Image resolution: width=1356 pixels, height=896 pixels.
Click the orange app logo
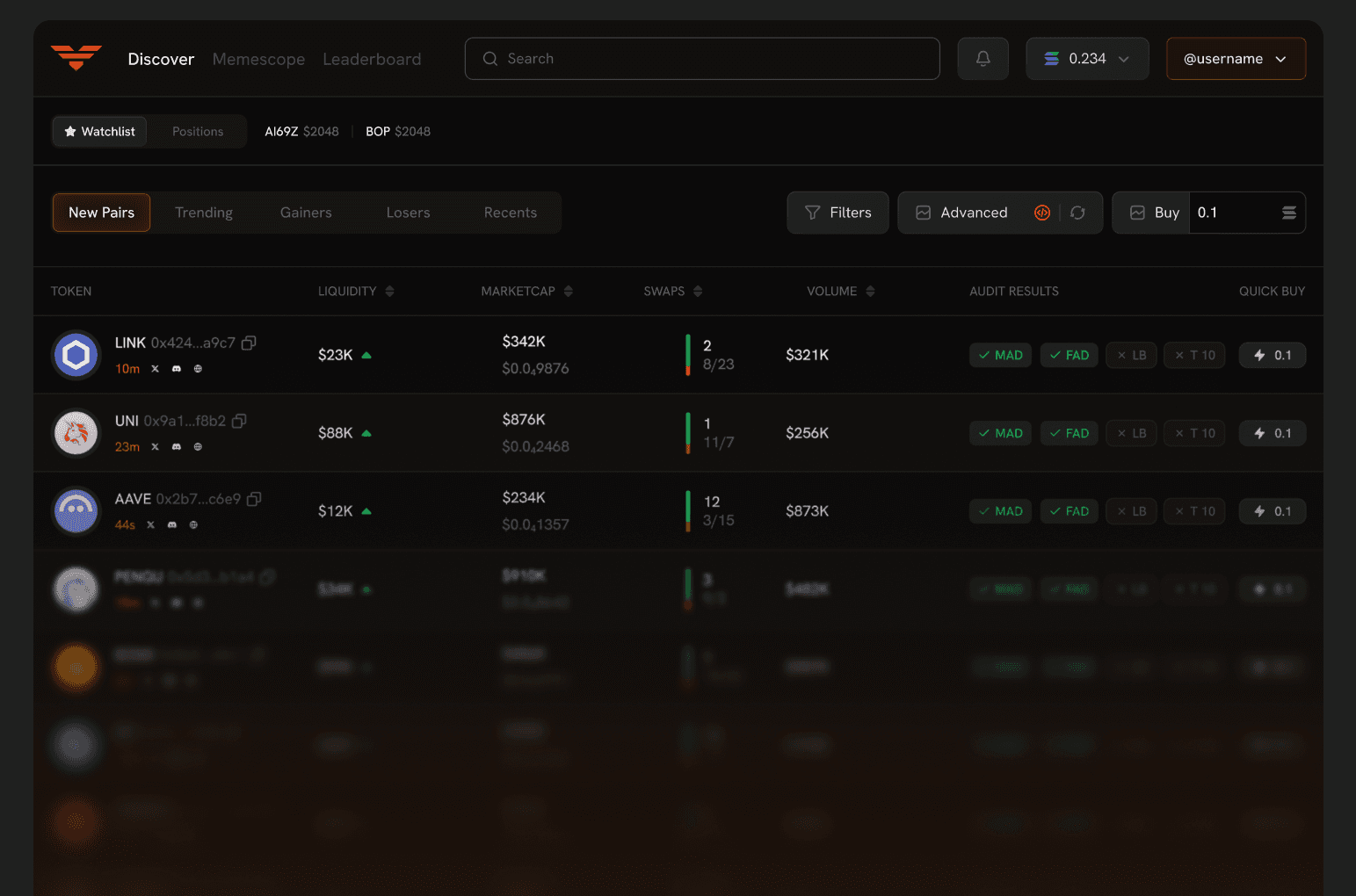76,58
